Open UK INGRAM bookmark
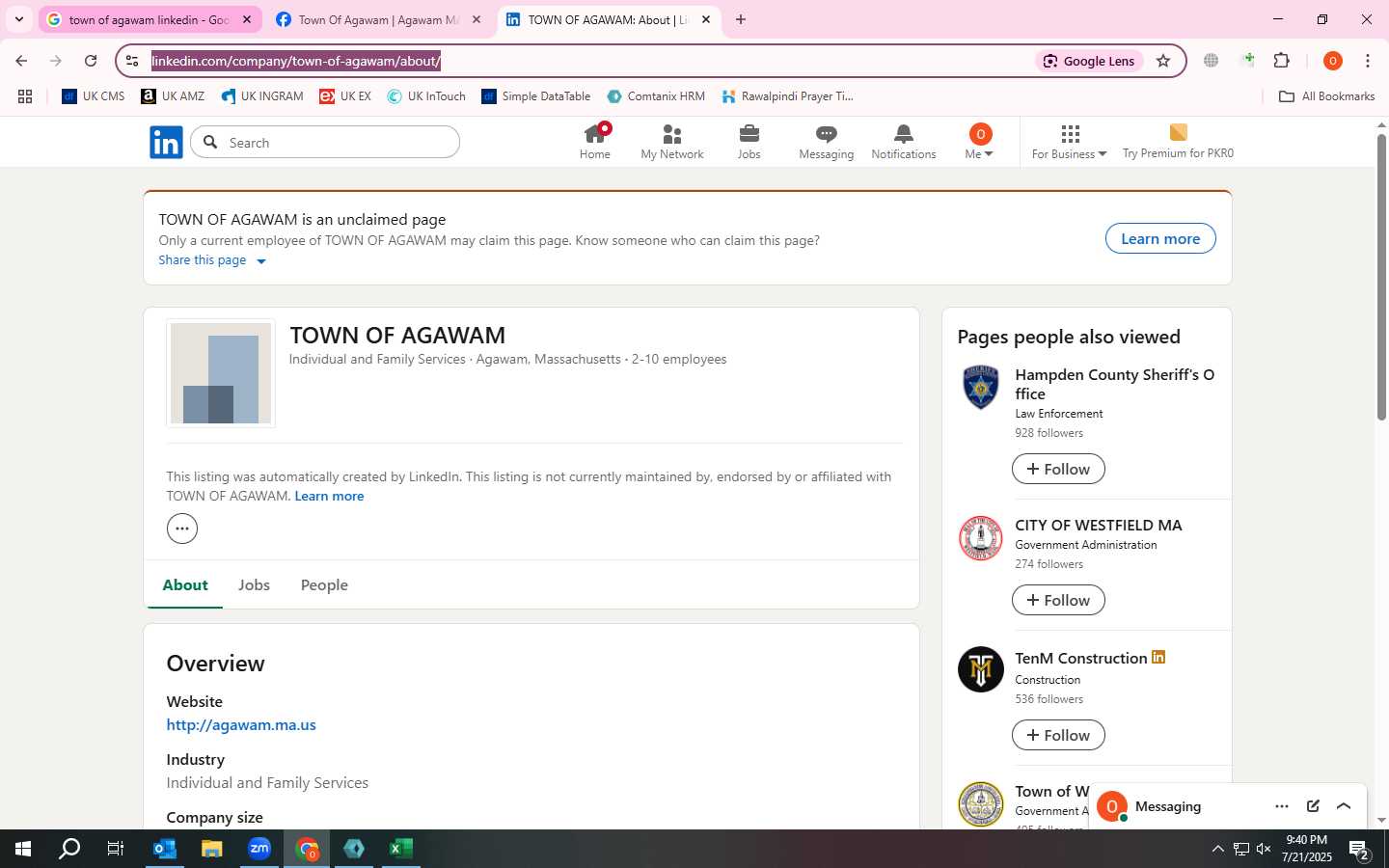This screenshot has height=868, width=1389. (x=261, y=96)
